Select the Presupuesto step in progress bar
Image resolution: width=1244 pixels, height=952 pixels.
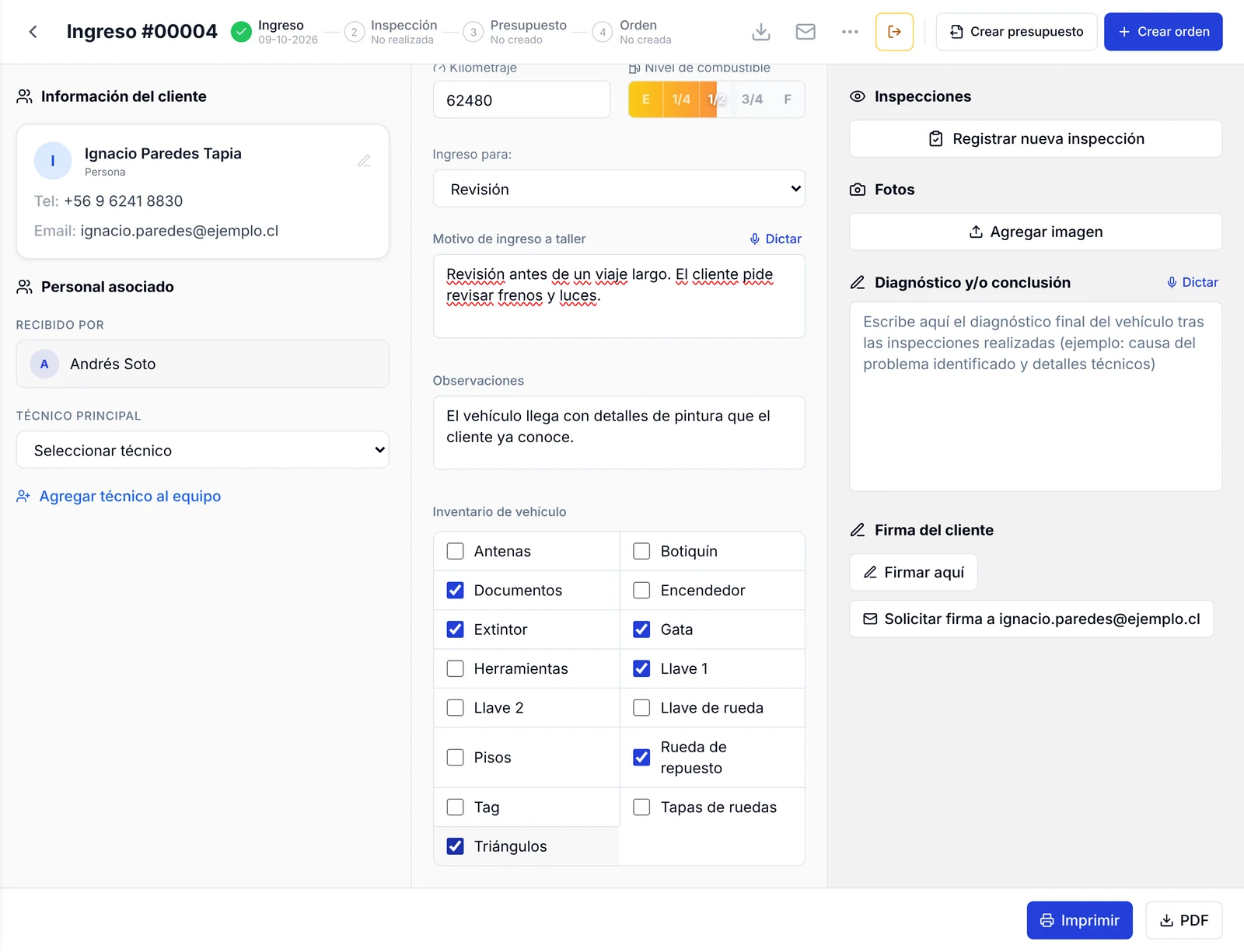click(x=515, y=32)
